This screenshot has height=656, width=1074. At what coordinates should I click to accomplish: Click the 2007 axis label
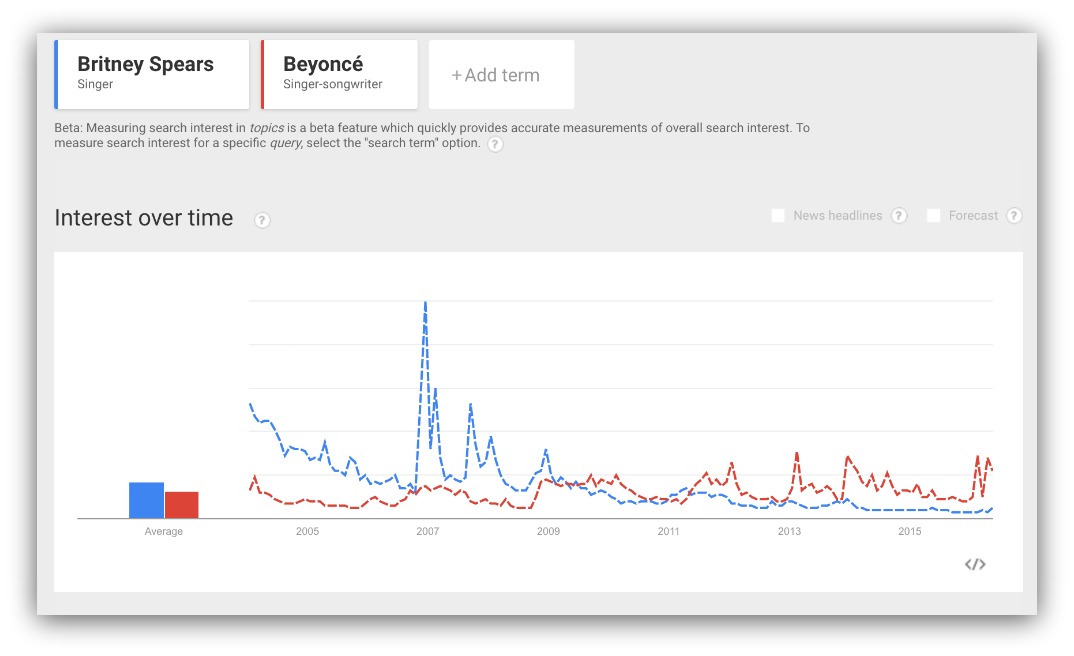click(x=427, y=531)
